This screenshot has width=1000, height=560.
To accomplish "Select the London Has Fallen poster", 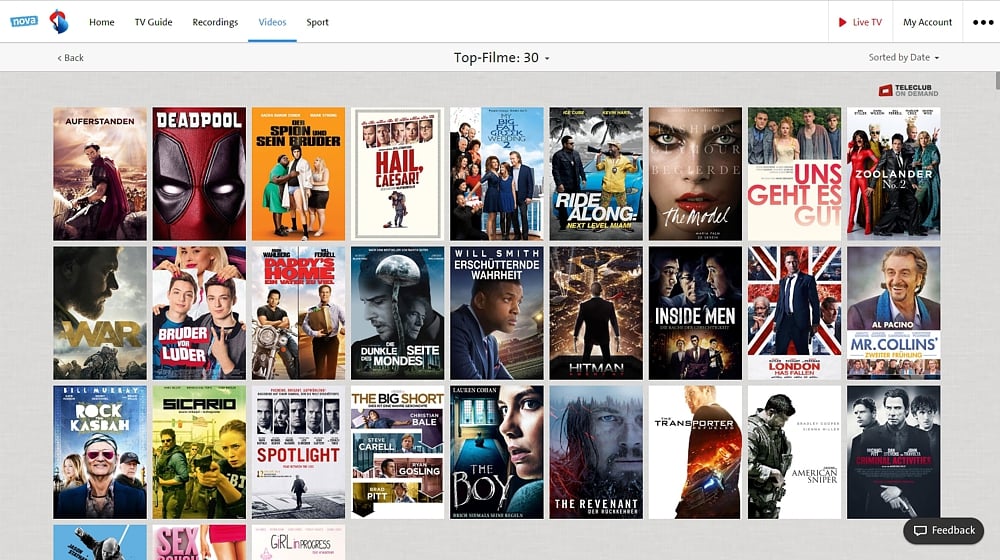I will coord(795,313).
